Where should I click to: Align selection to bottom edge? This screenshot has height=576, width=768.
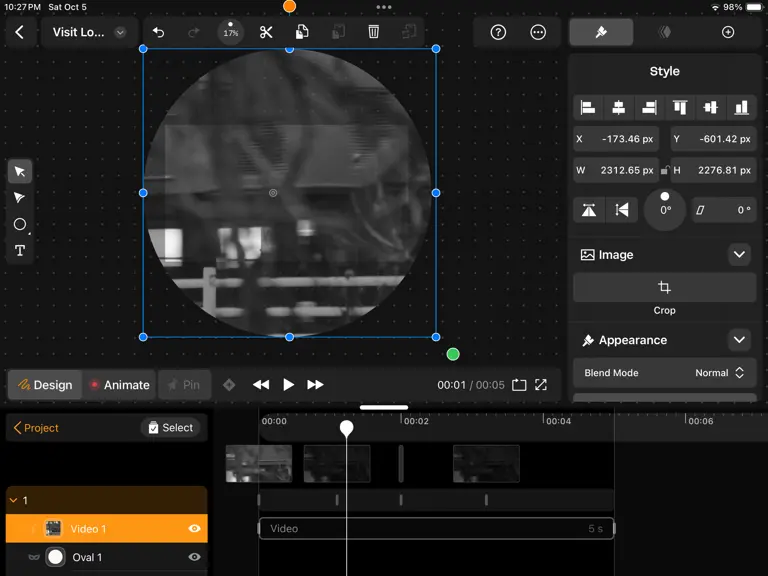click(x=742, y=107)
